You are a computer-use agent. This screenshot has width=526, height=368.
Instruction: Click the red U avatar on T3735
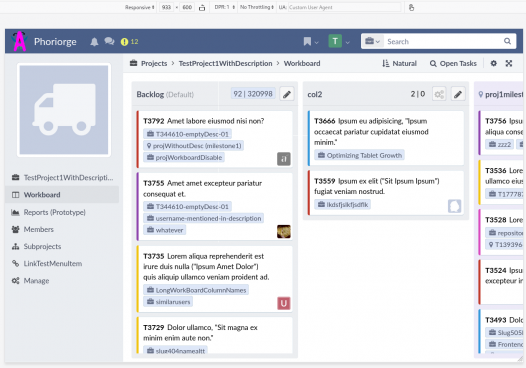(284, 303)
